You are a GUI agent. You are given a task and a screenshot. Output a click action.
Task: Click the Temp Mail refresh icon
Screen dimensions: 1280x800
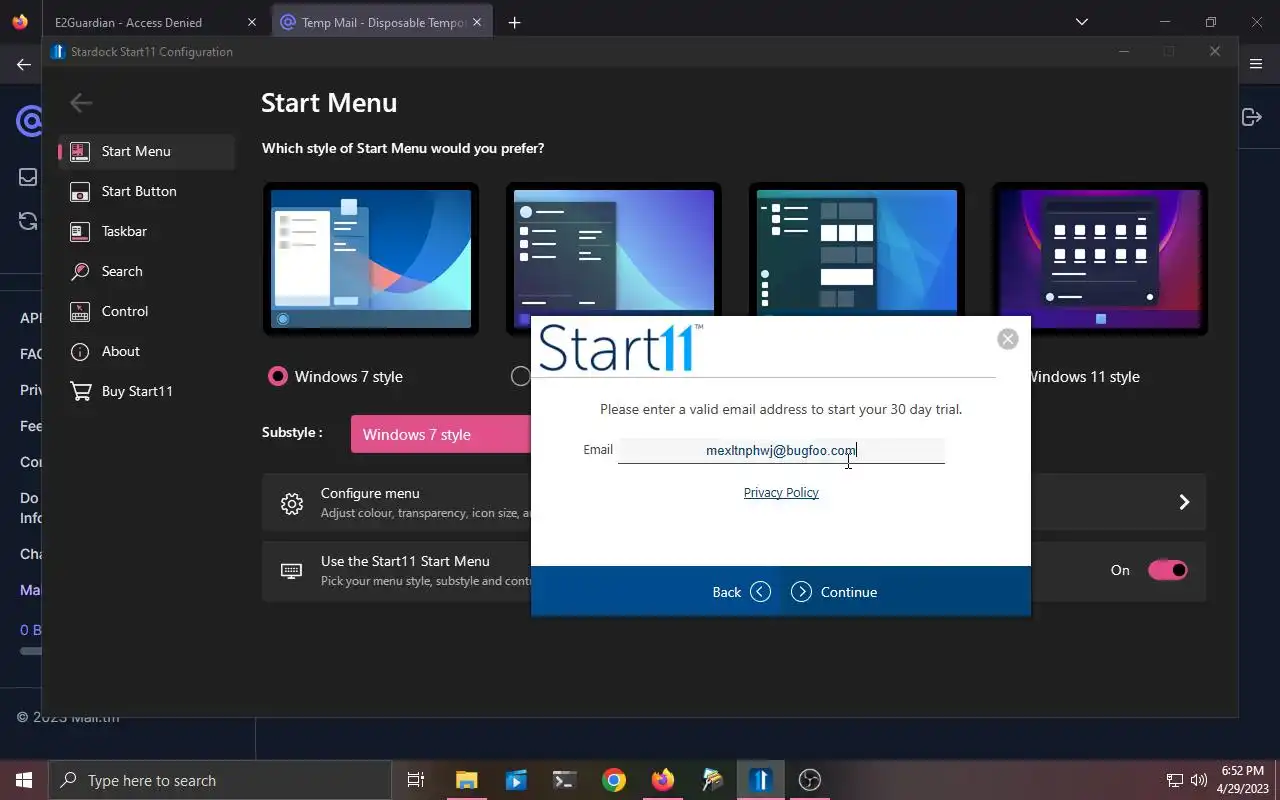pyautogui.click(x=28, y=221)
